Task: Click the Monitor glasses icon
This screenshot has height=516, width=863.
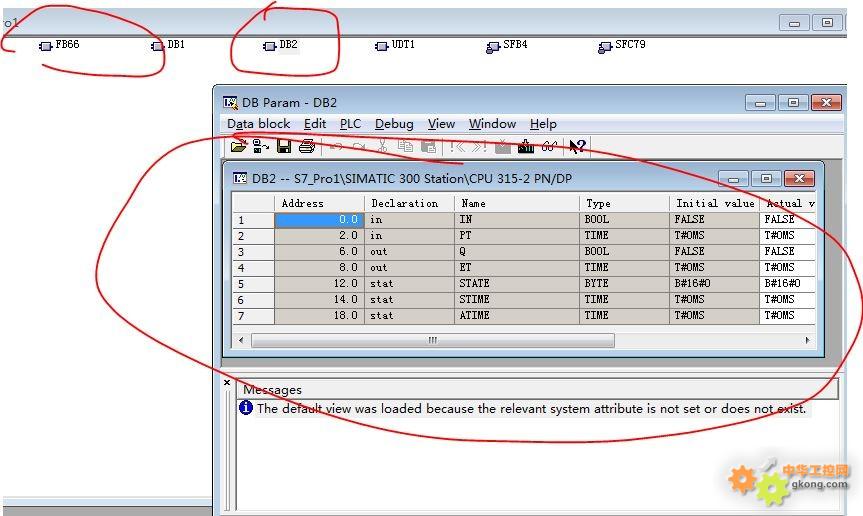Action: 549,146
